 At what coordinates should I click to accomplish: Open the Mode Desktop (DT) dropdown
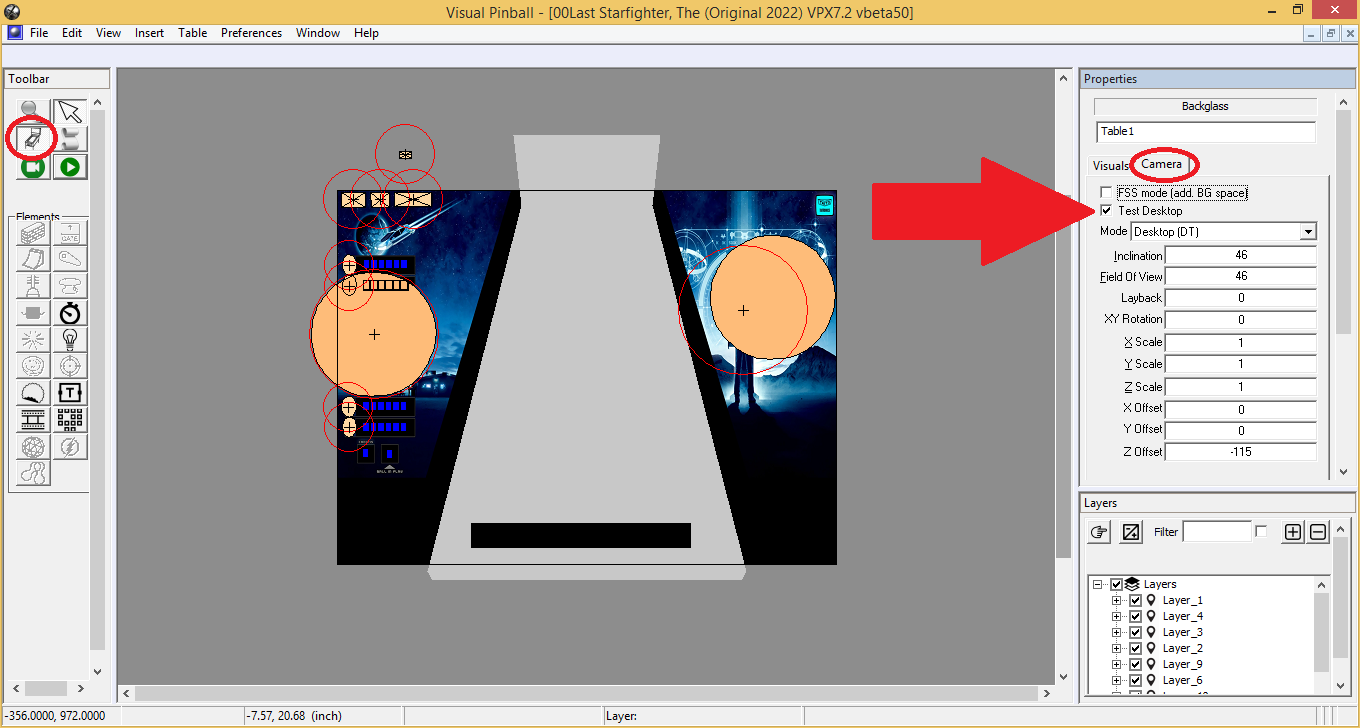tap(1307, 232)
